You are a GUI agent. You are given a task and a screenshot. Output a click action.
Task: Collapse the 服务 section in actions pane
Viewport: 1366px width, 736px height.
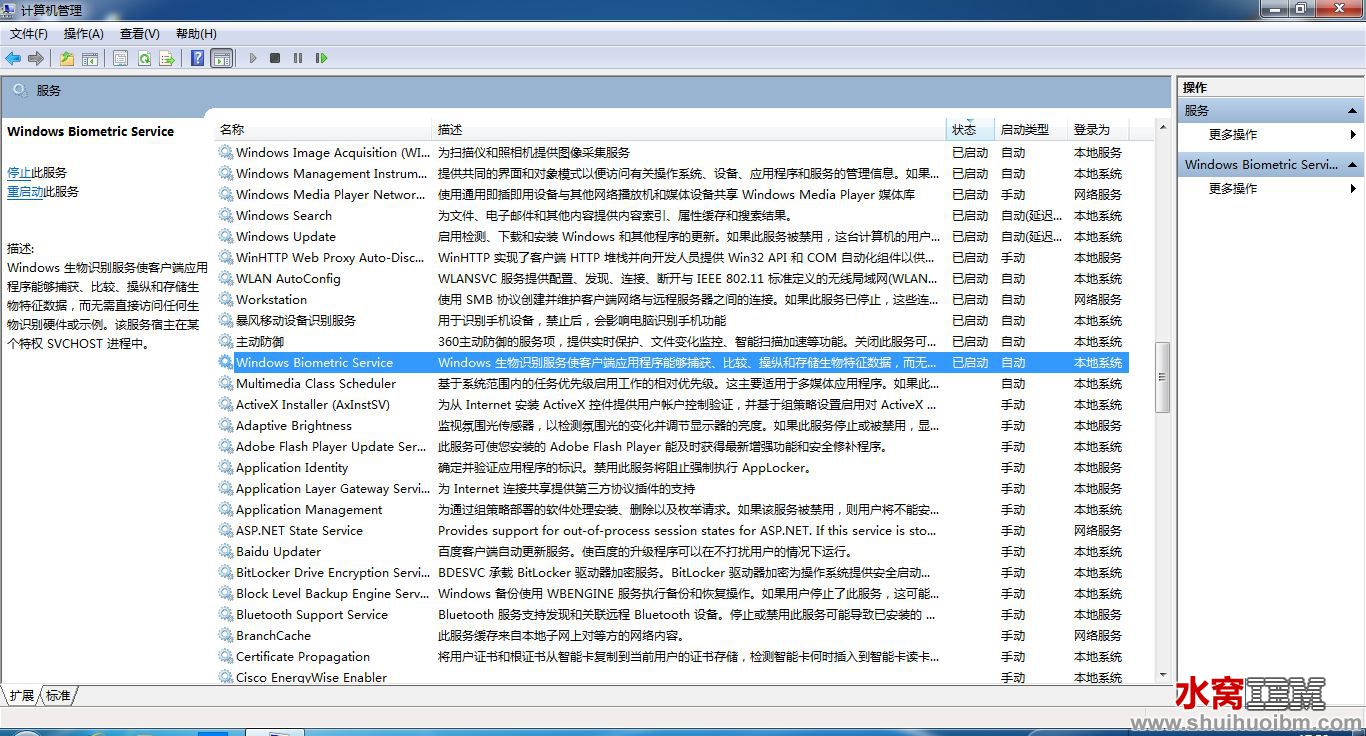1352,111
